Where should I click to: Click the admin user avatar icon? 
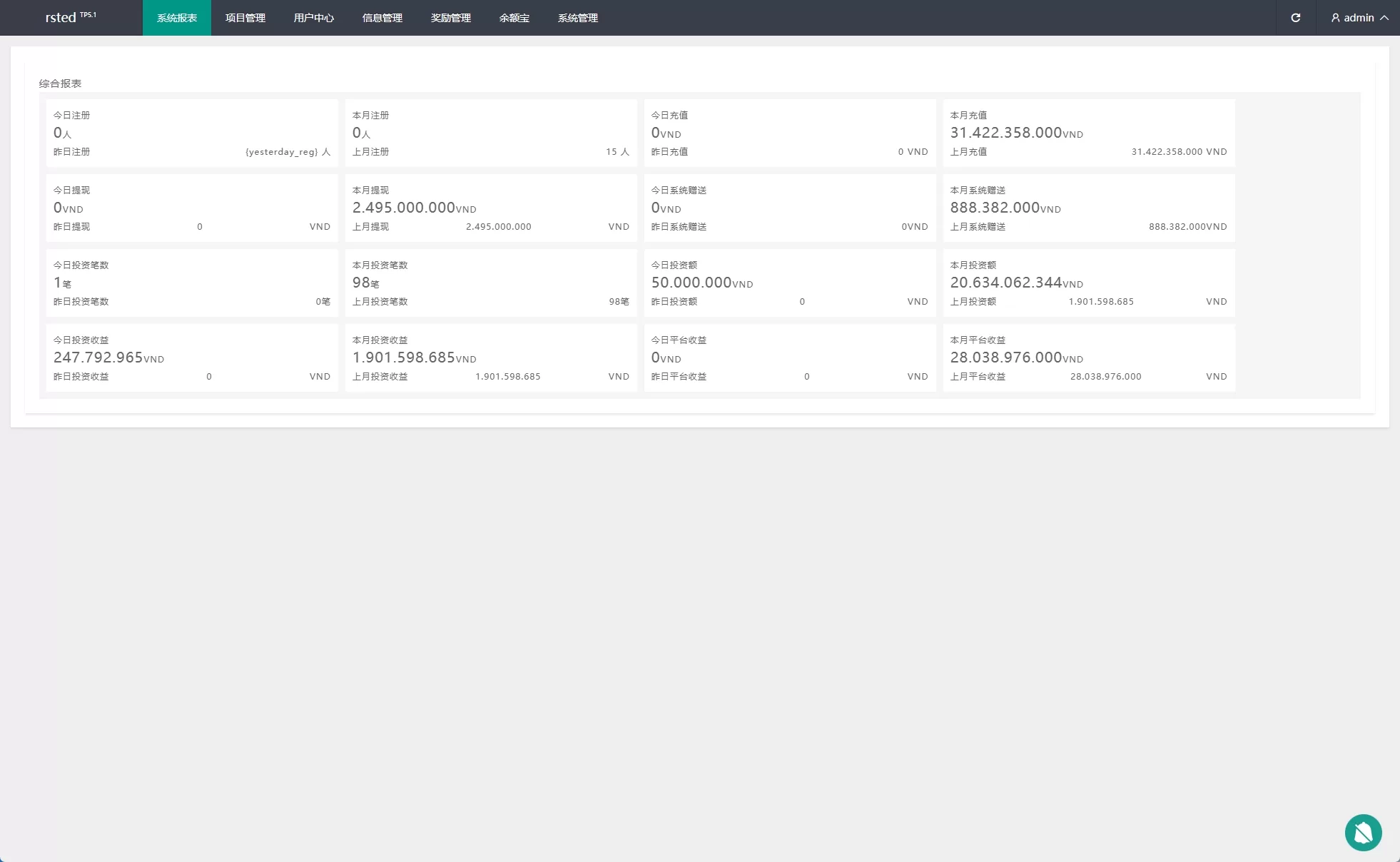tap(1335, 18)
